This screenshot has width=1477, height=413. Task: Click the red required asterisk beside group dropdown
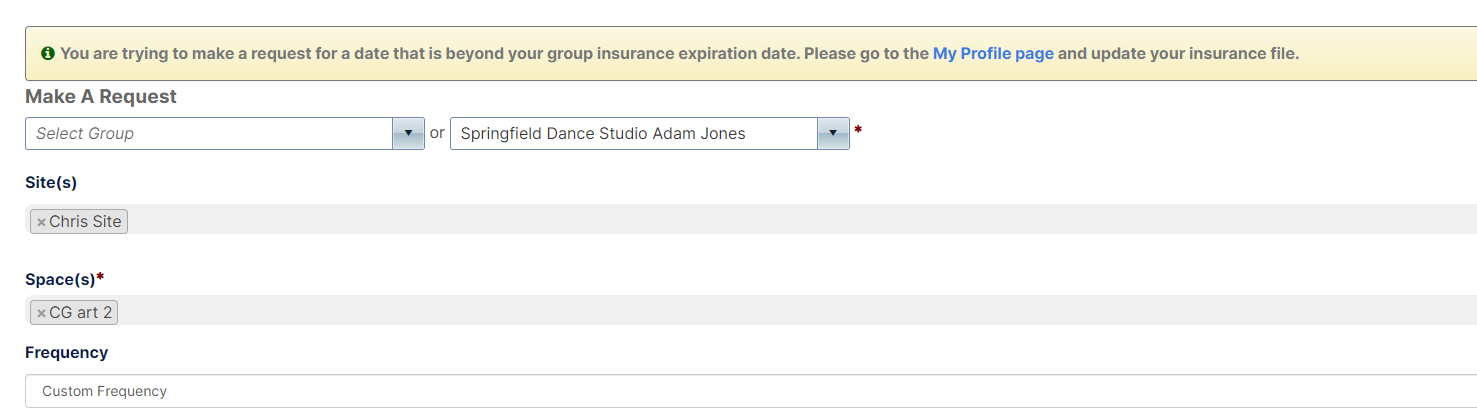(x=858, y=130)
